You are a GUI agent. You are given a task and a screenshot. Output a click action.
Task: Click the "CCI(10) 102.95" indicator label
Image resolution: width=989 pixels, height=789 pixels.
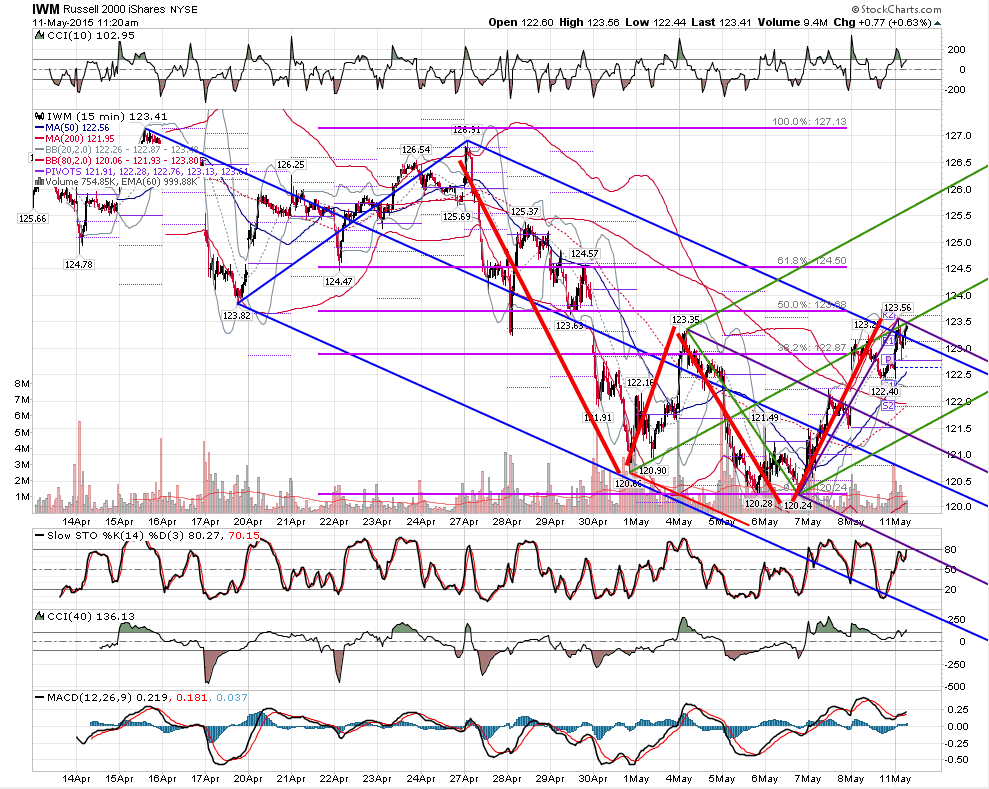pos(91,36)
